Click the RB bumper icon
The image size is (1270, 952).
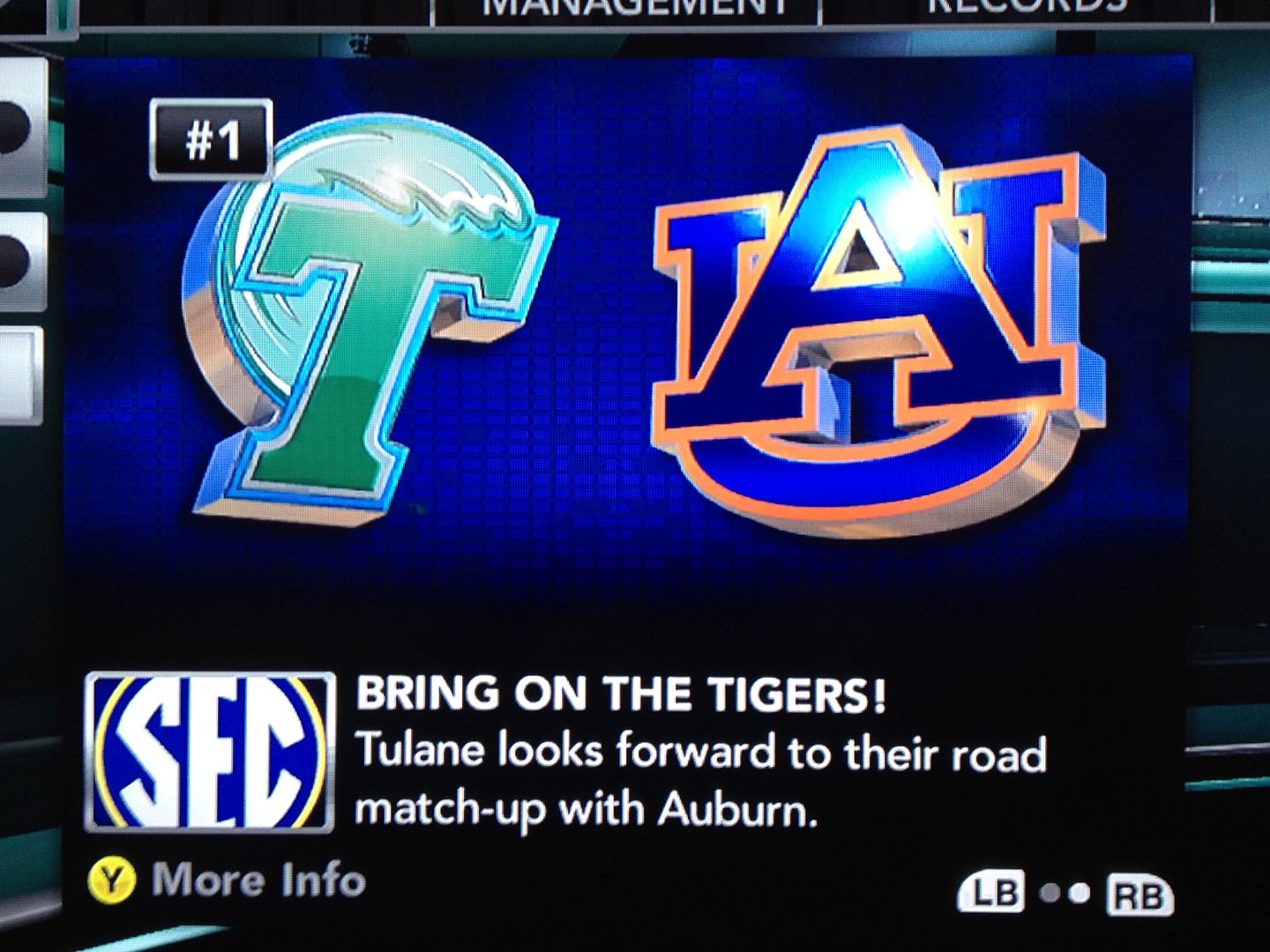1139,896
